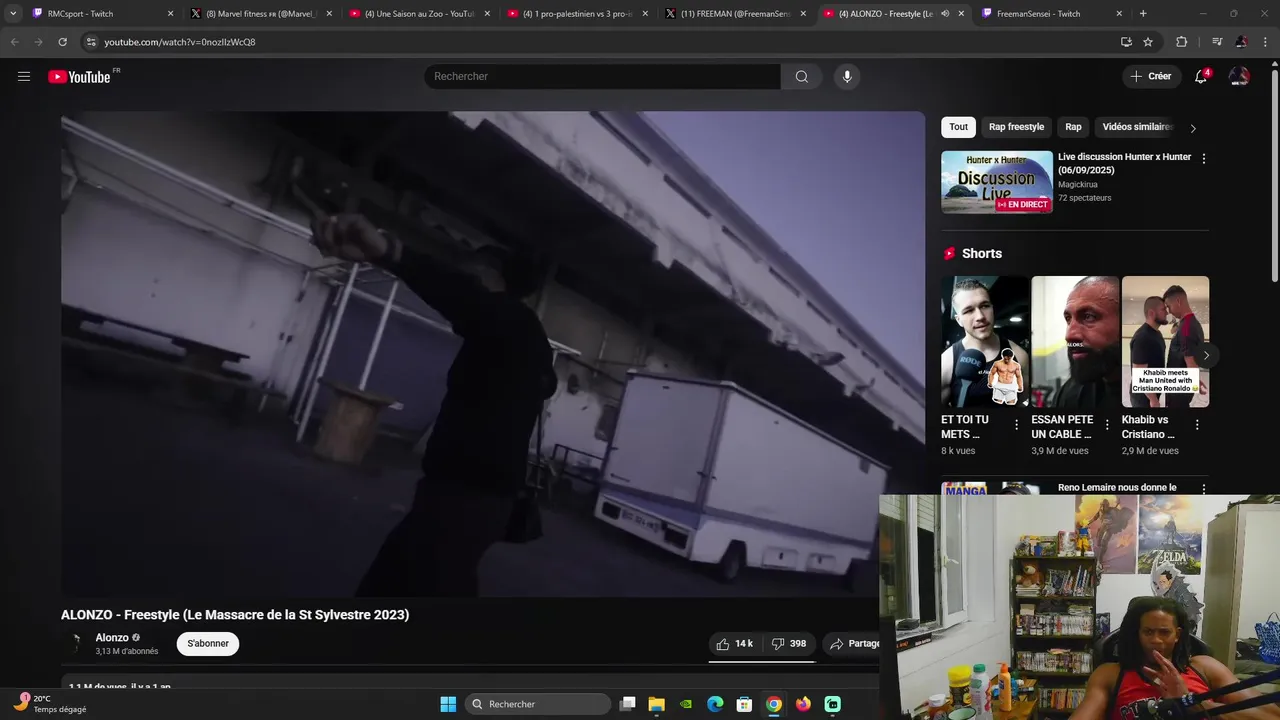The height and width of the screenshot is (720, 1280).
Task: Open Streamlabs app icon on taskbar
Action: (x=832, y=704)
